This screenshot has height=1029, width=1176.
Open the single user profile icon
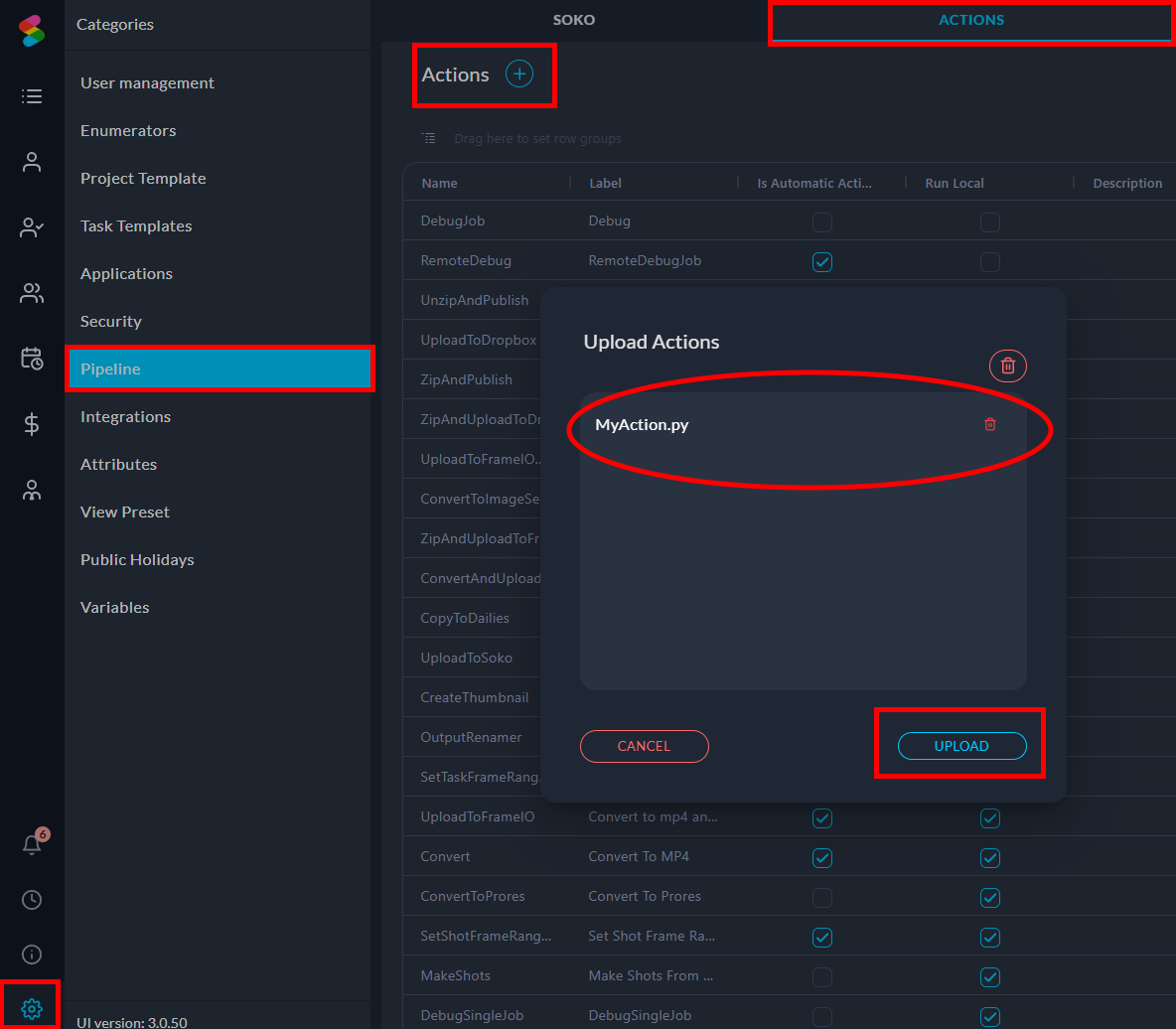(32, 162)
